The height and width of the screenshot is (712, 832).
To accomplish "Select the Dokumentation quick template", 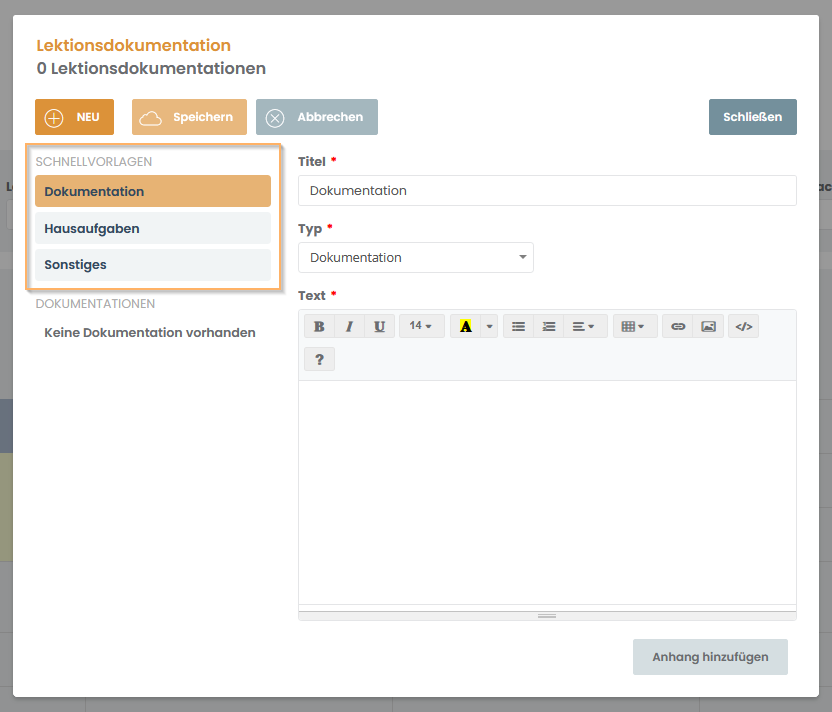I will click(x=153, y=191).
